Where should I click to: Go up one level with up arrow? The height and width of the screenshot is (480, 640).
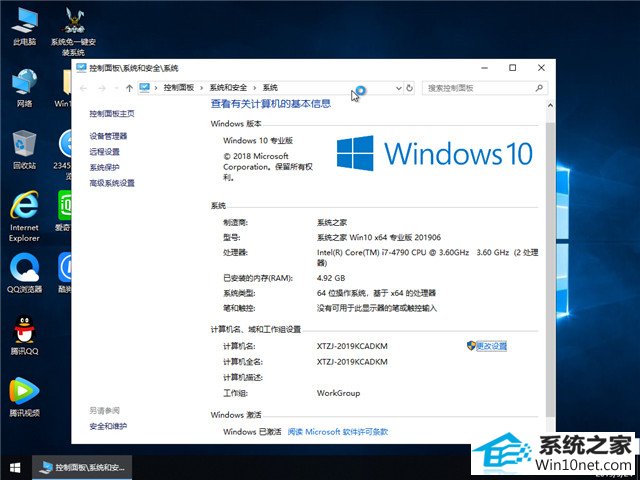coord(129,88)
